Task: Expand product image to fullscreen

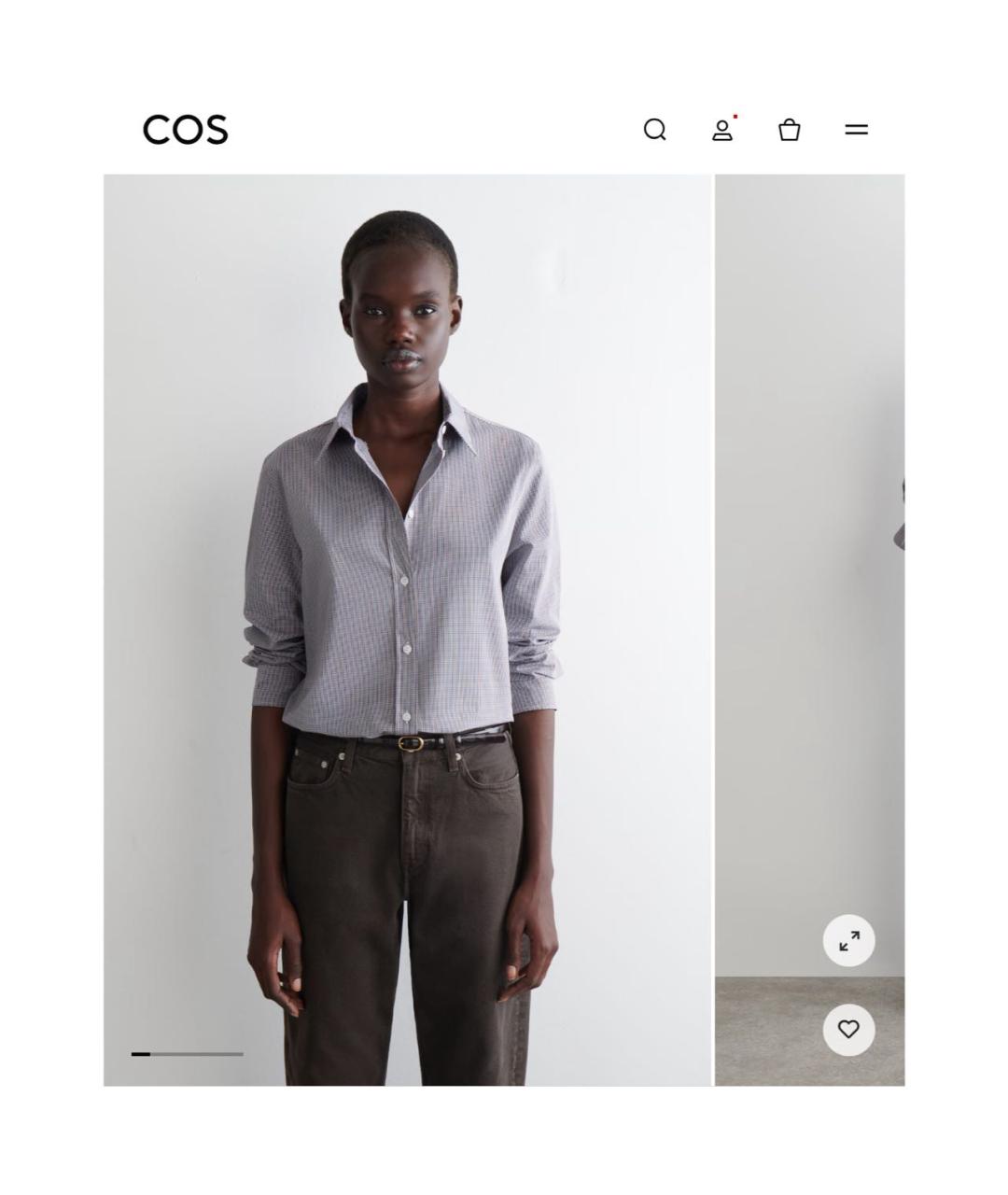Action: (x=848, y=941)
